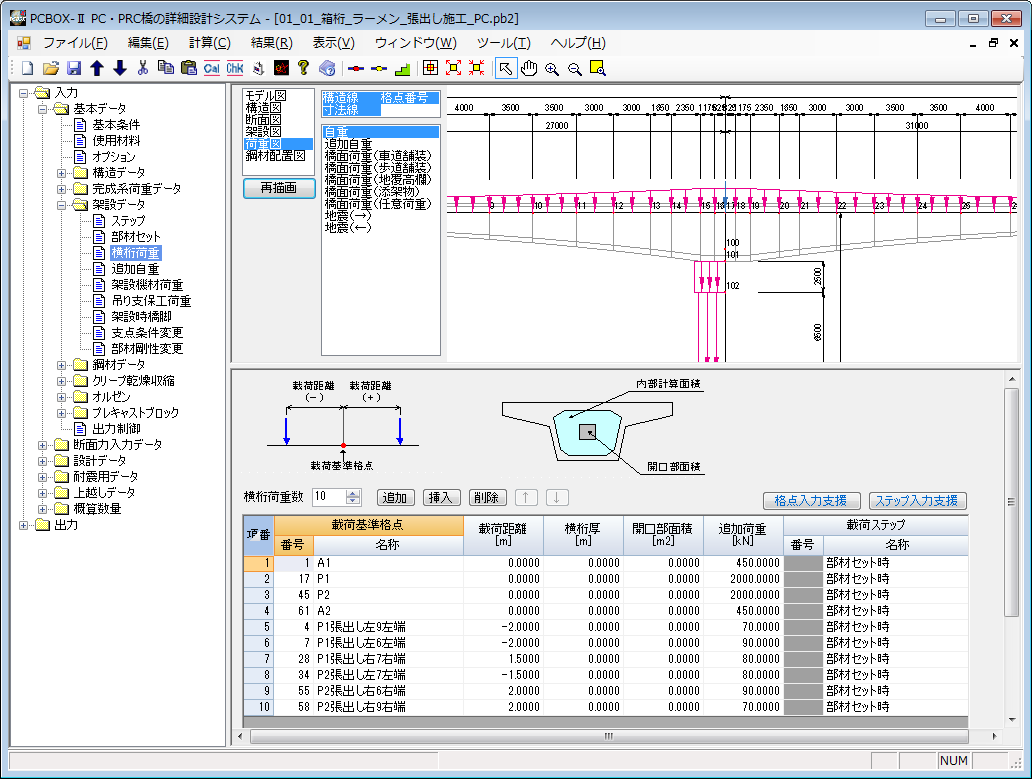Expand the 鋼材データ tree folder

[x=62, y=365]
